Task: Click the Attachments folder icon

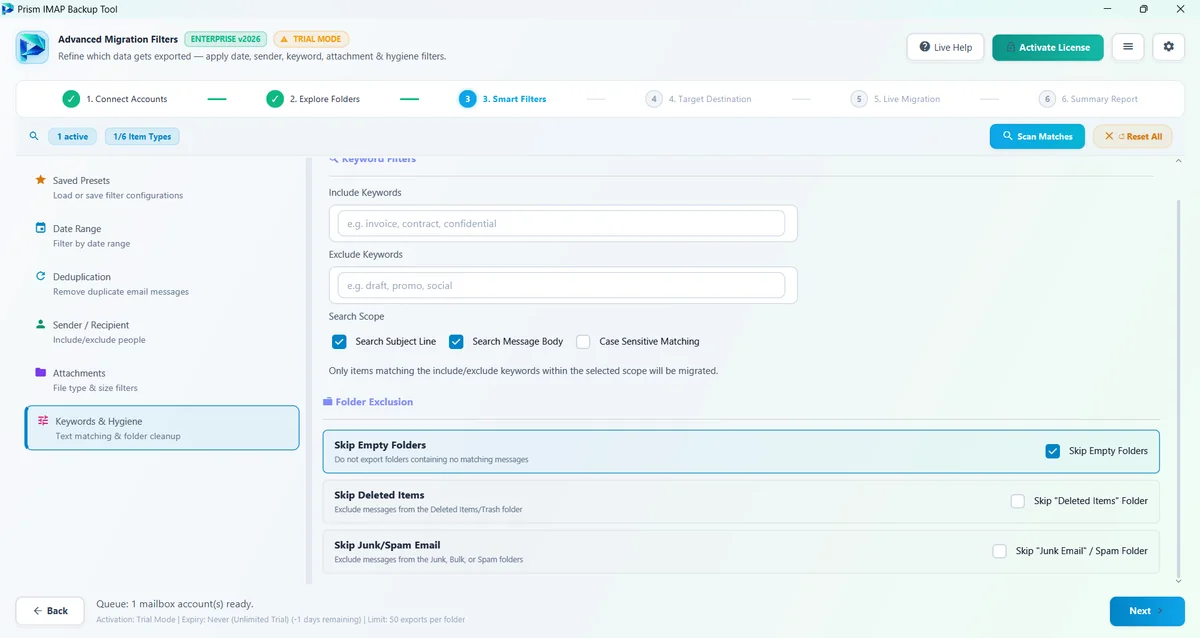Action: tap(40, 372)
